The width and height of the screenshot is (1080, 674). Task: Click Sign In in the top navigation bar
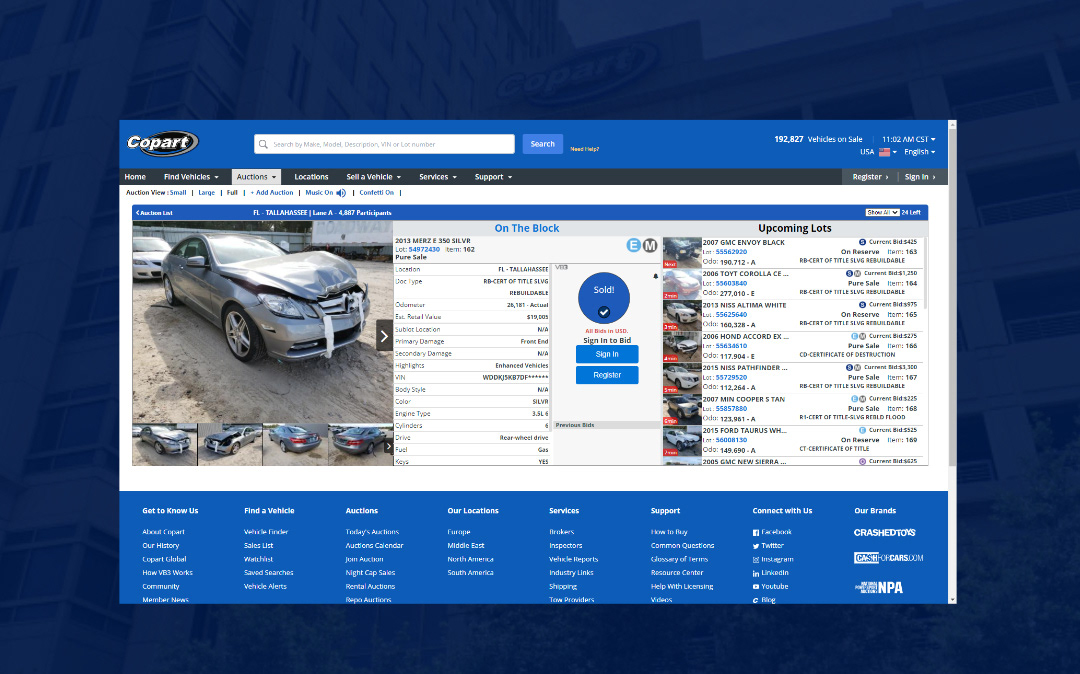(x=920, y=177)
